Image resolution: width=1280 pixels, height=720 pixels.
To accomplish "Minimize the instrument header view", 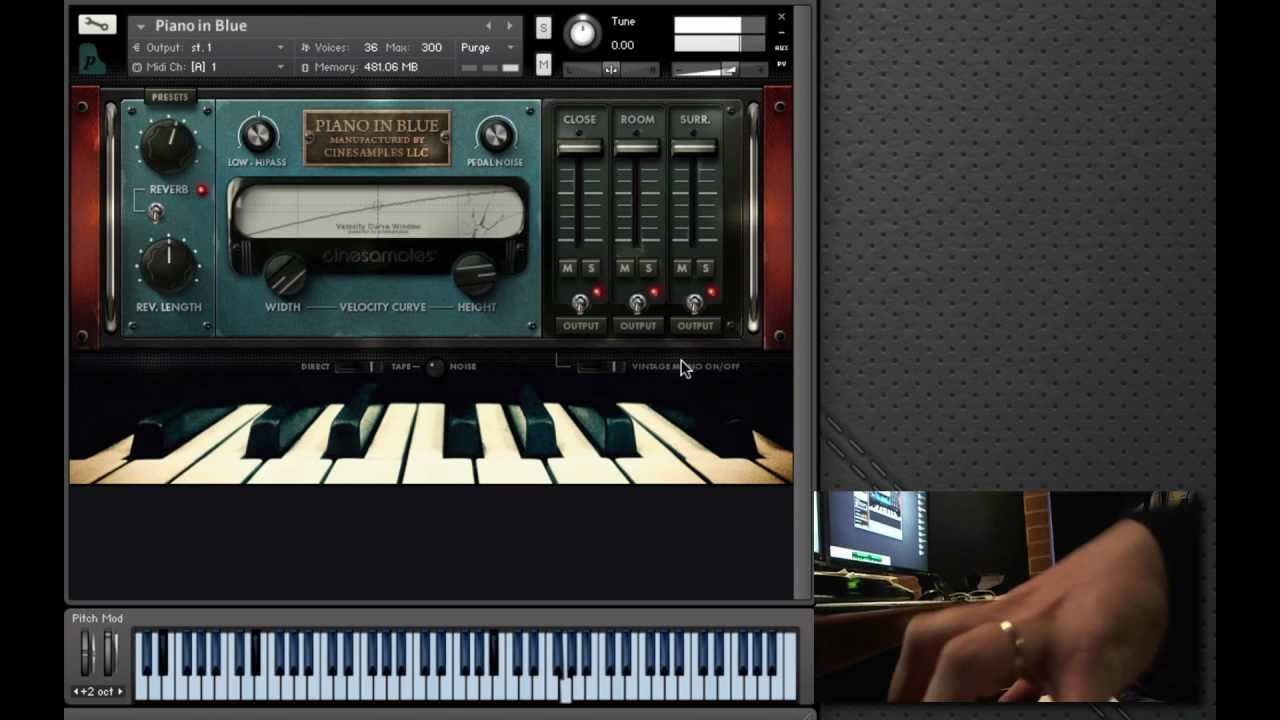I will (781, 32).
